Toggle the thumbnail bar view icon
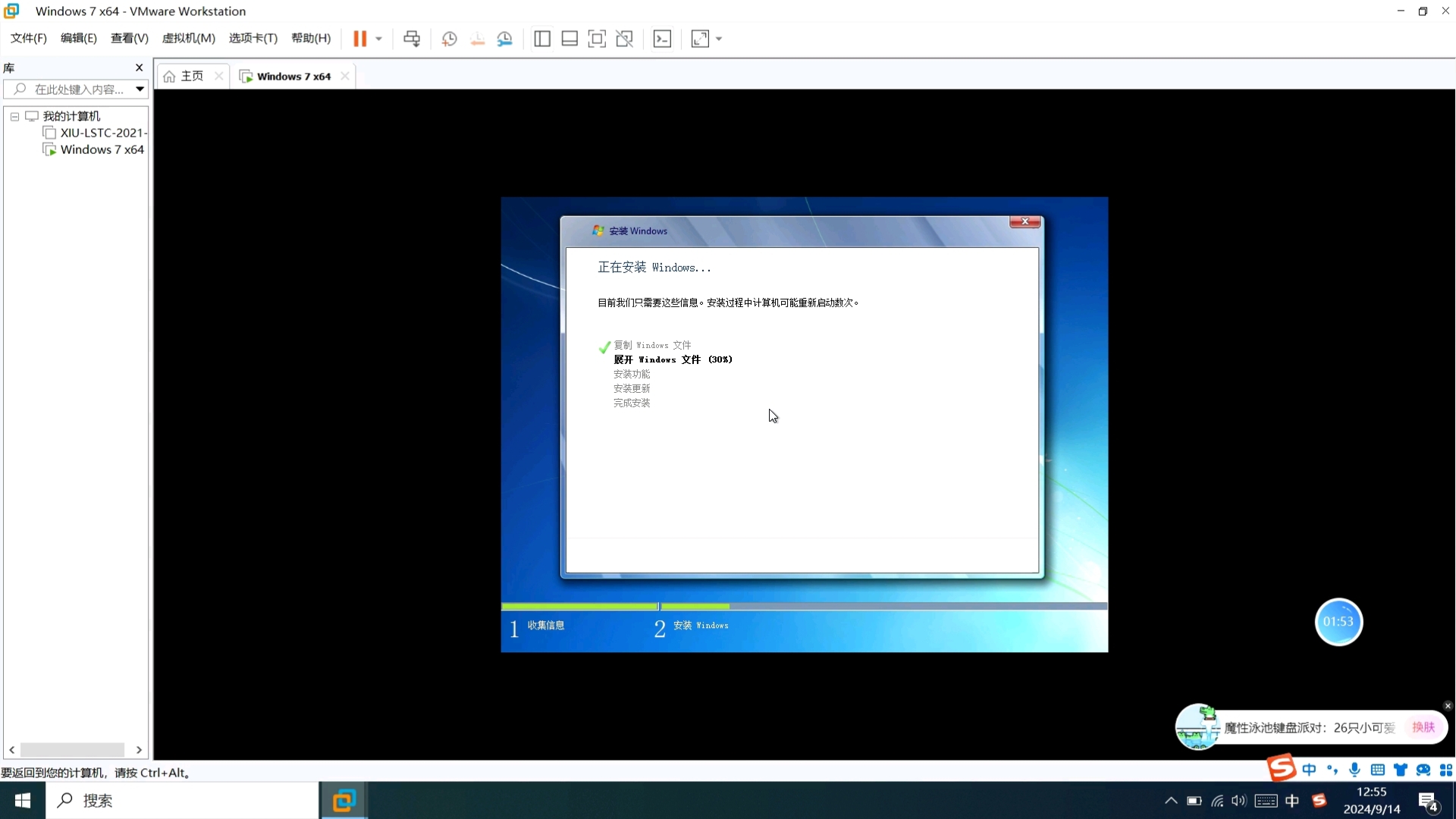This screenshot has height=819, width=1456. click(x=570, y=39)
